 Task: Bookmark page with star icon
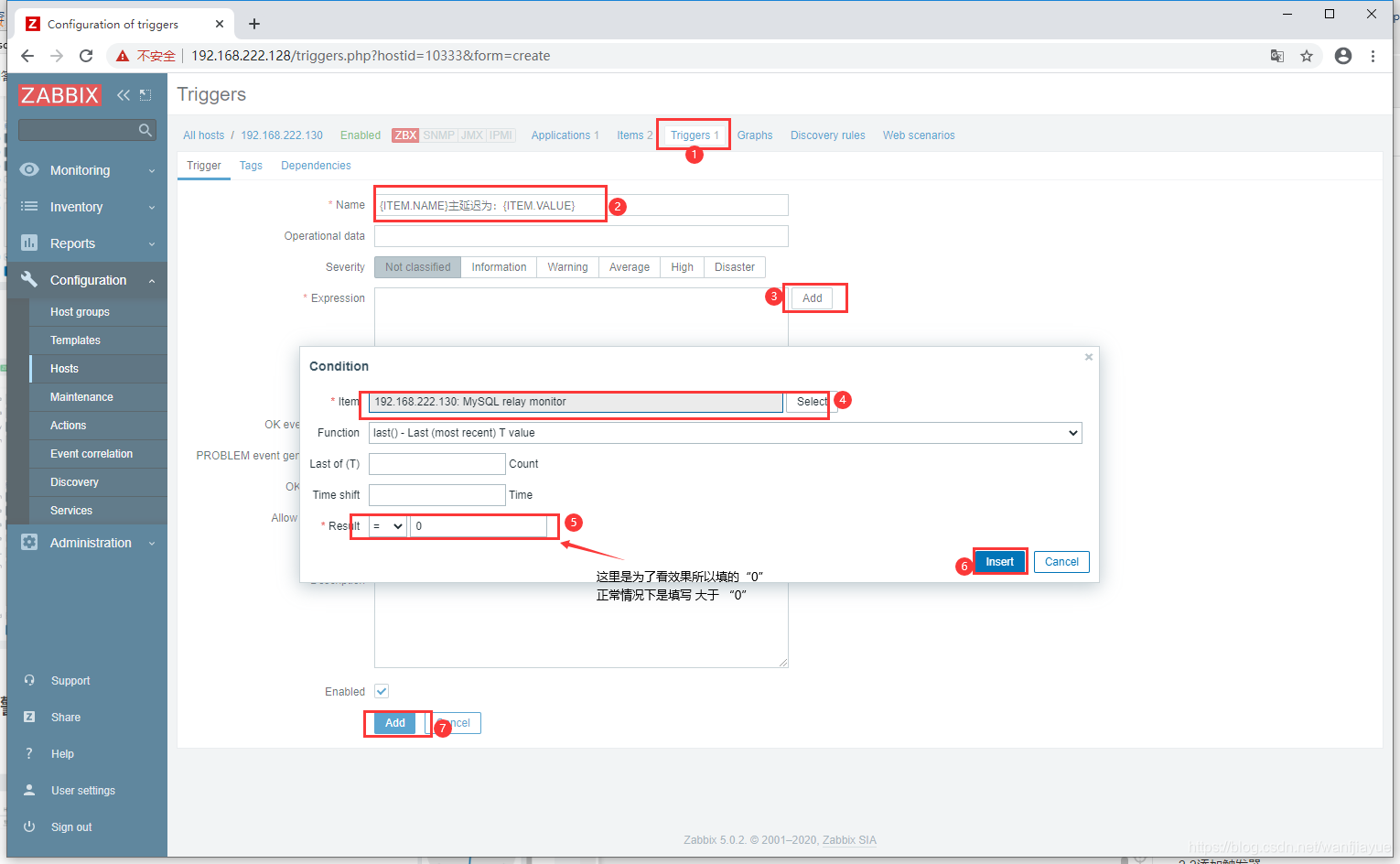1307,56
